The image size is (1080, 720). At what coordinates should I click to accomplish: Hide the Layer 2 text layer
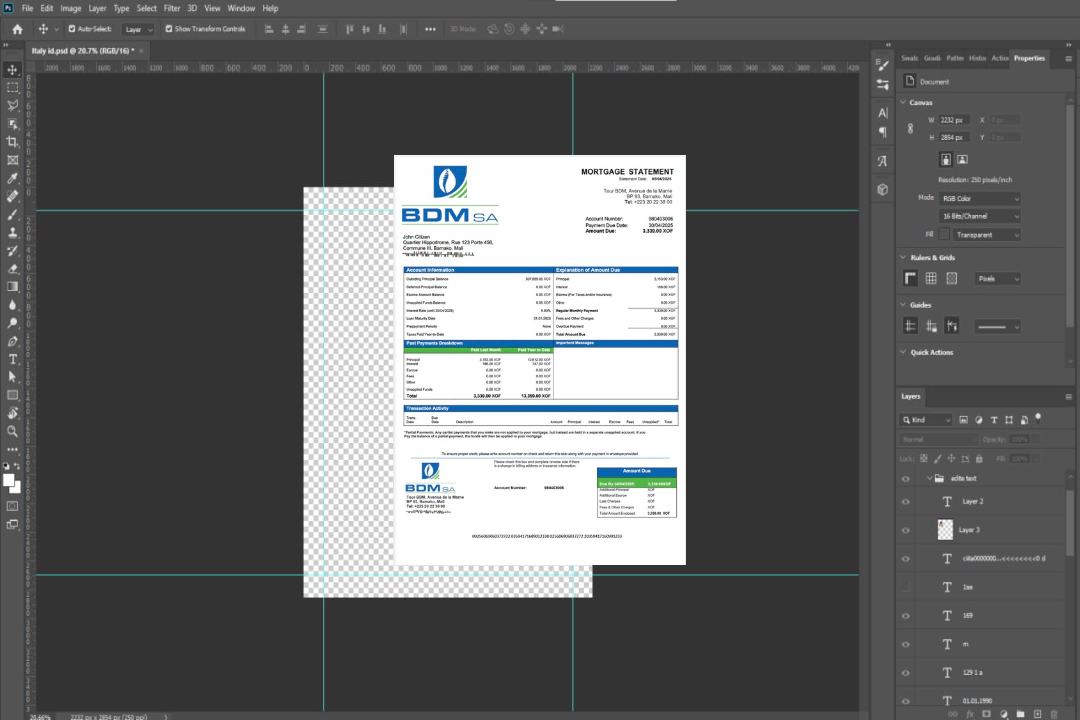point(905,502)
